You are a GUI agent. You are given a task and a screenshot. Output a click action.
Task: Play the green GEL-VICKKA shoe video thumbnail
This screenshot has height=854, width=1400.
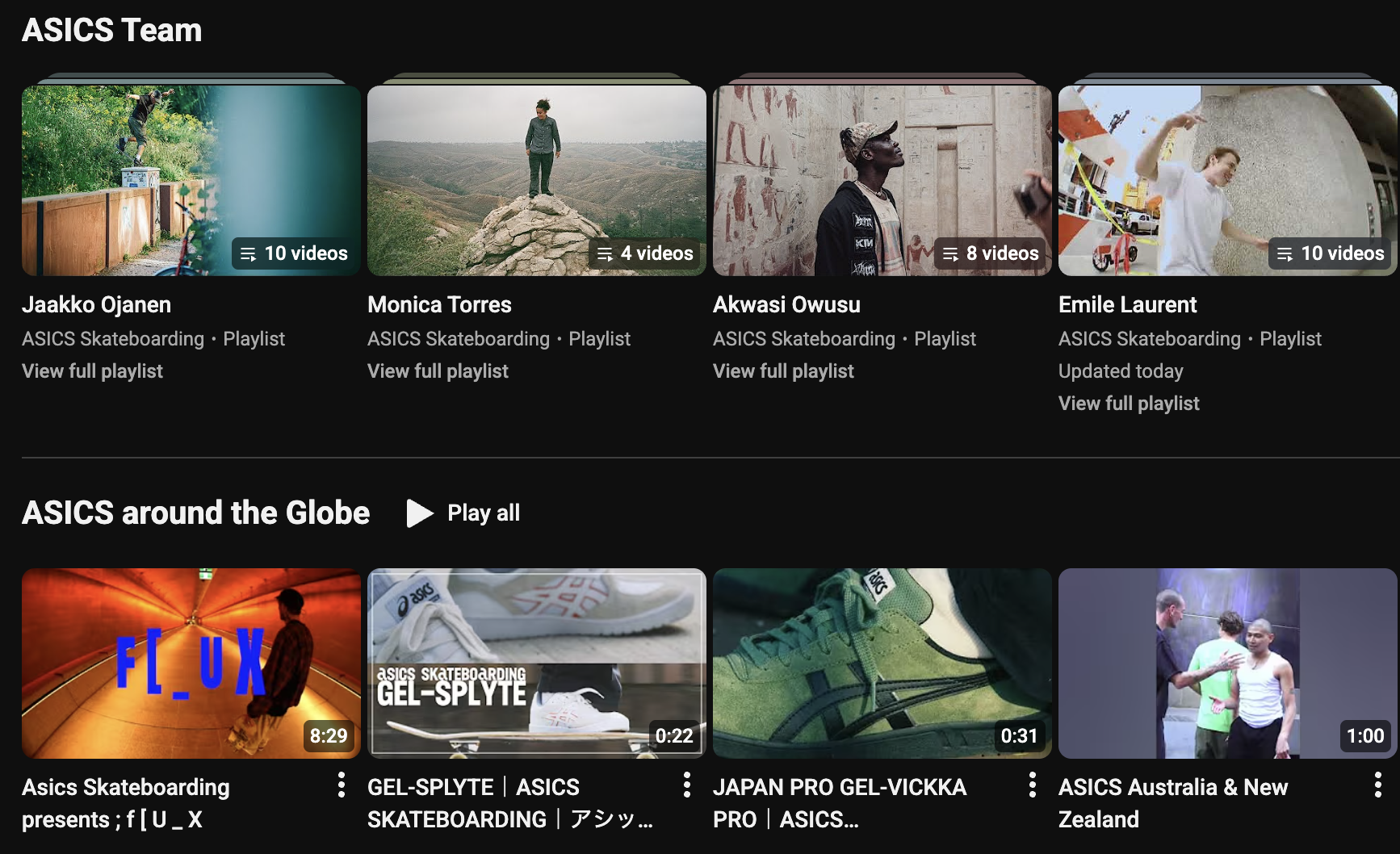[x=882, y=664]
